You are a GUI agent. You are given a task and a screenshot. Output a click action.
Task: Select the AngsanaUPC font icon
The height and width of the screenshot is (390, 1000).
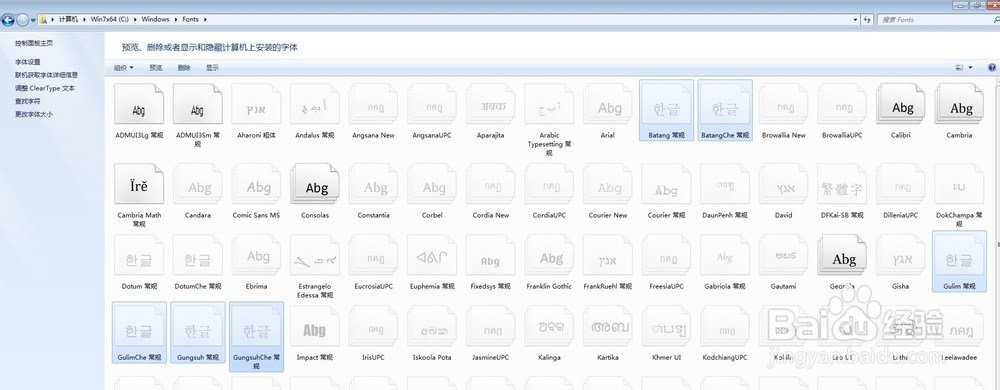[x=432, y=105]
